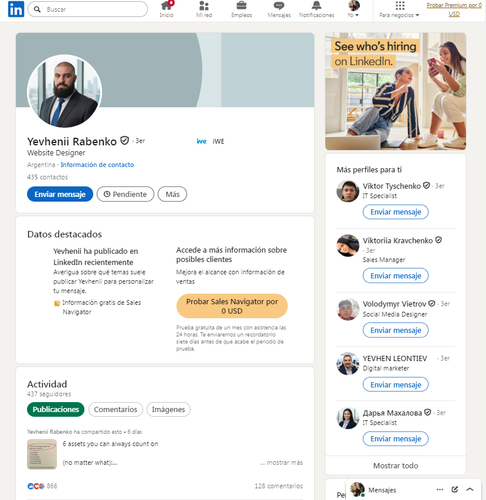Click 437 seguidores text

(49, 394)
